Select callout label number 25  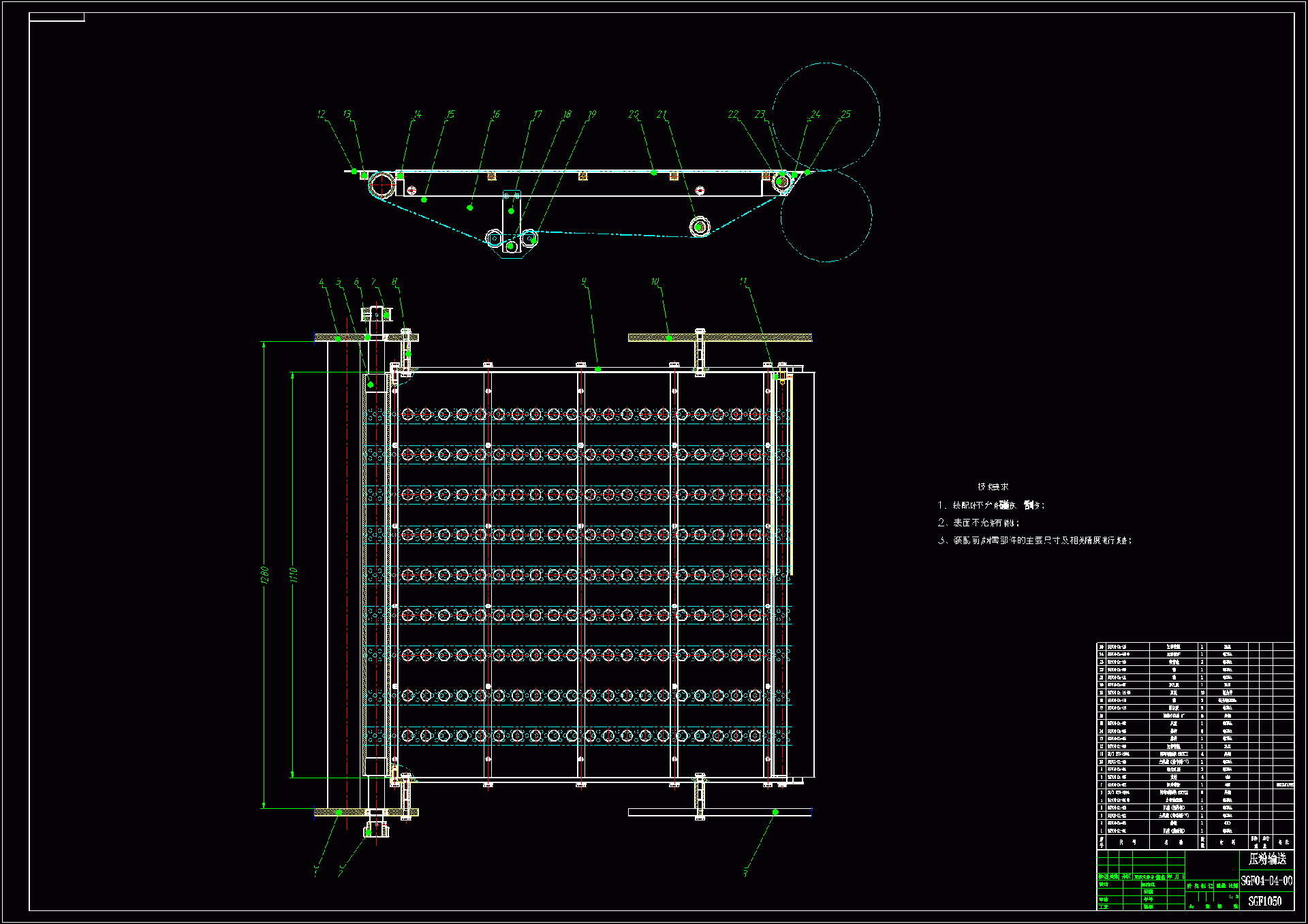coord(845,114)
